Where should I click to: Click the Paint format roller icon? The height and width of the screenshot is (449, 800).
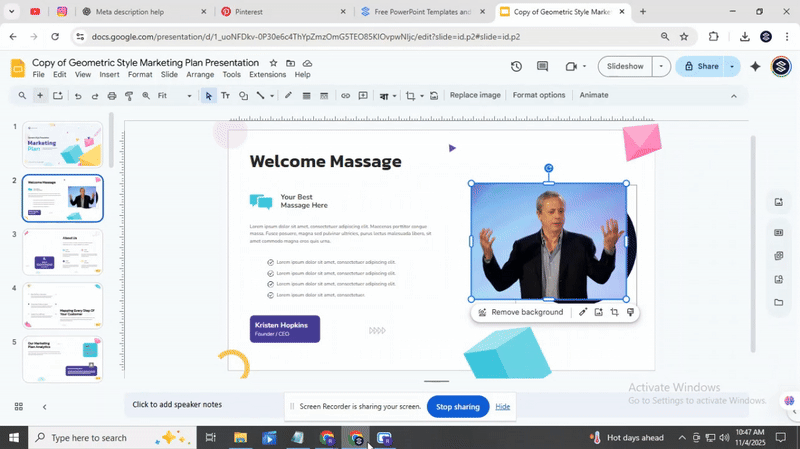(x=129, y=96)
